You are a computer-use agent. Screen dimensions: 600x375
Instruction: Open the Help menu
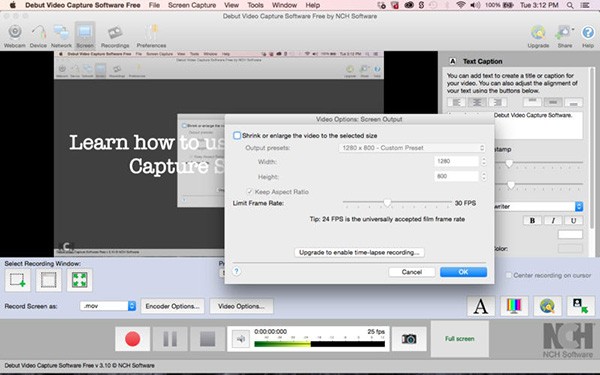(x=313, y=5)
